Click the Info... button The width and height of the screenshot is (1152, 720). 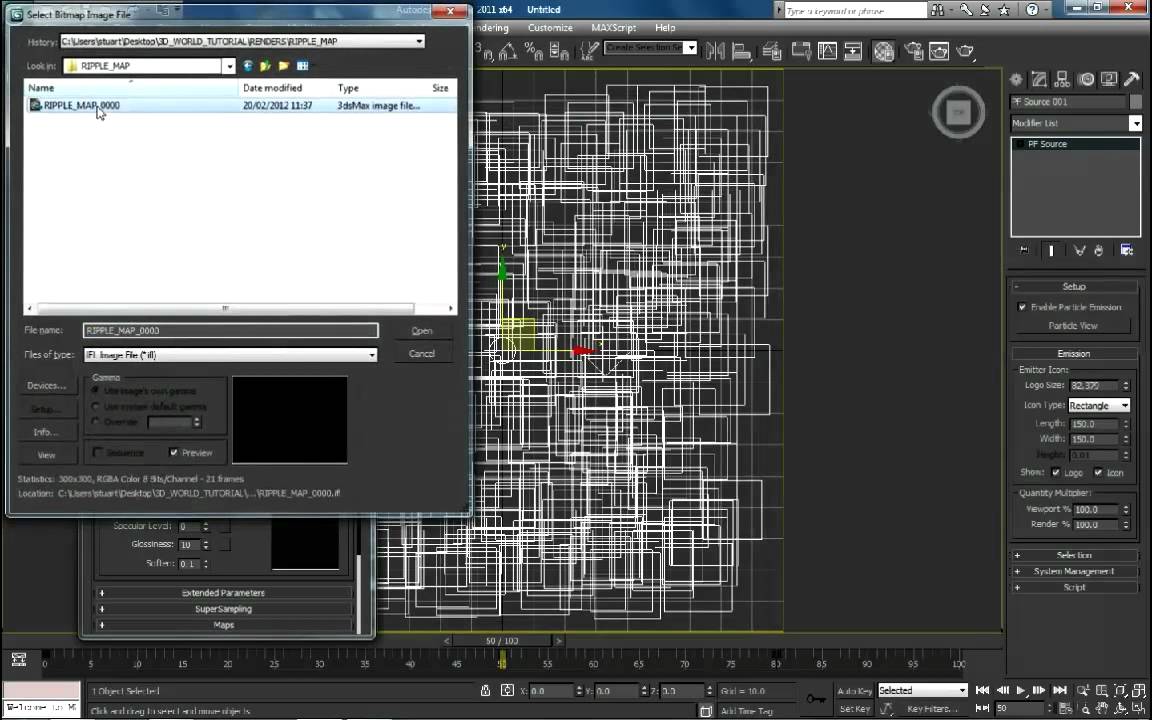coord(46,431)
